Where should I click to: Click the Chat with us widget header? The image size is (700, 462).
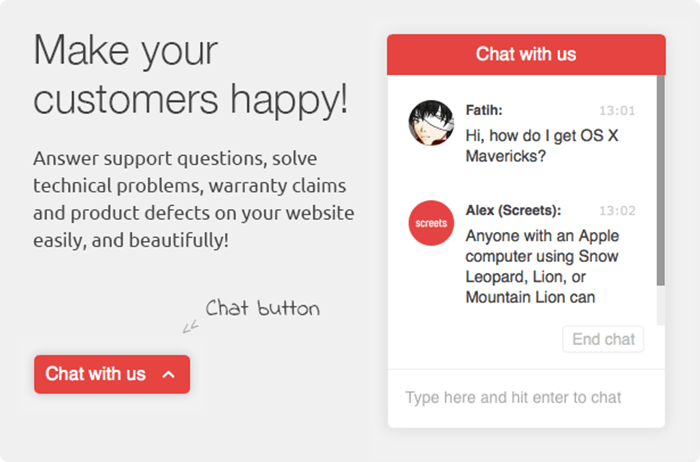[526, 54]
